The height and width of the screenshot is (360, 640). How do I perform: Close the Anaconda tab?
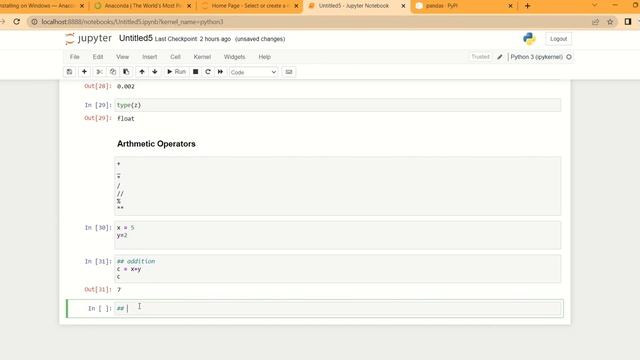pyautogui.click(x=189, y=6)
